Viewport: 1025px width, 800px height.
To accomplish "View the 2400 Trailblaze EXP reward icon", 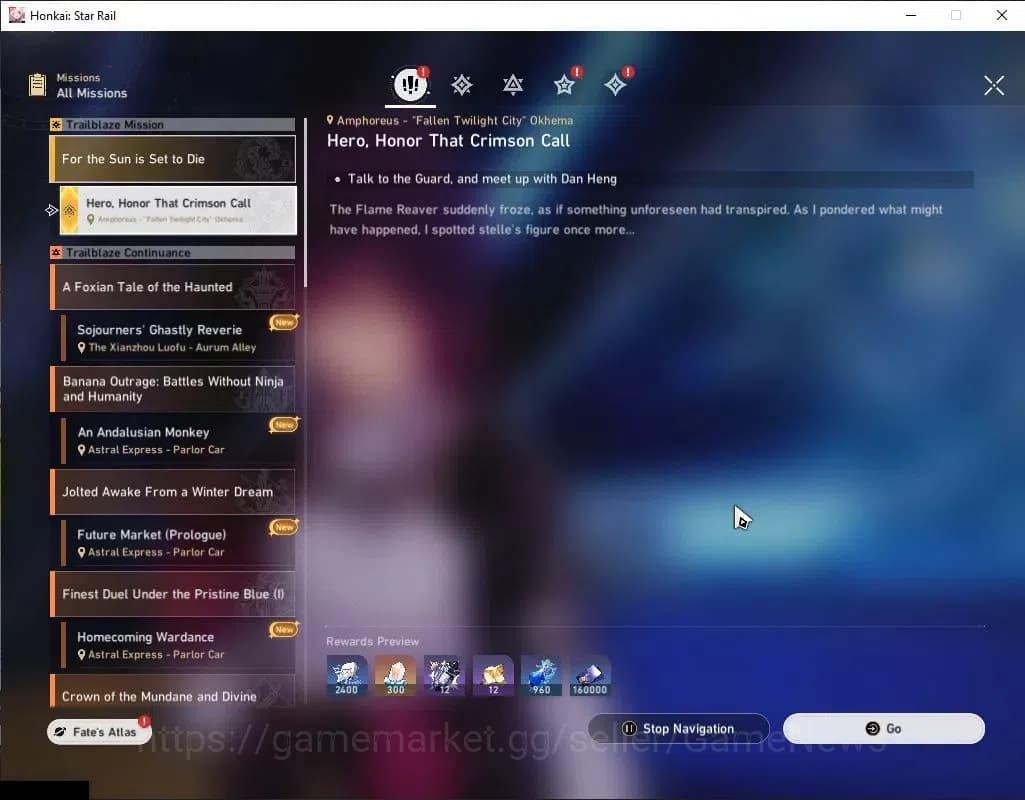I will [x=346, y=675].
